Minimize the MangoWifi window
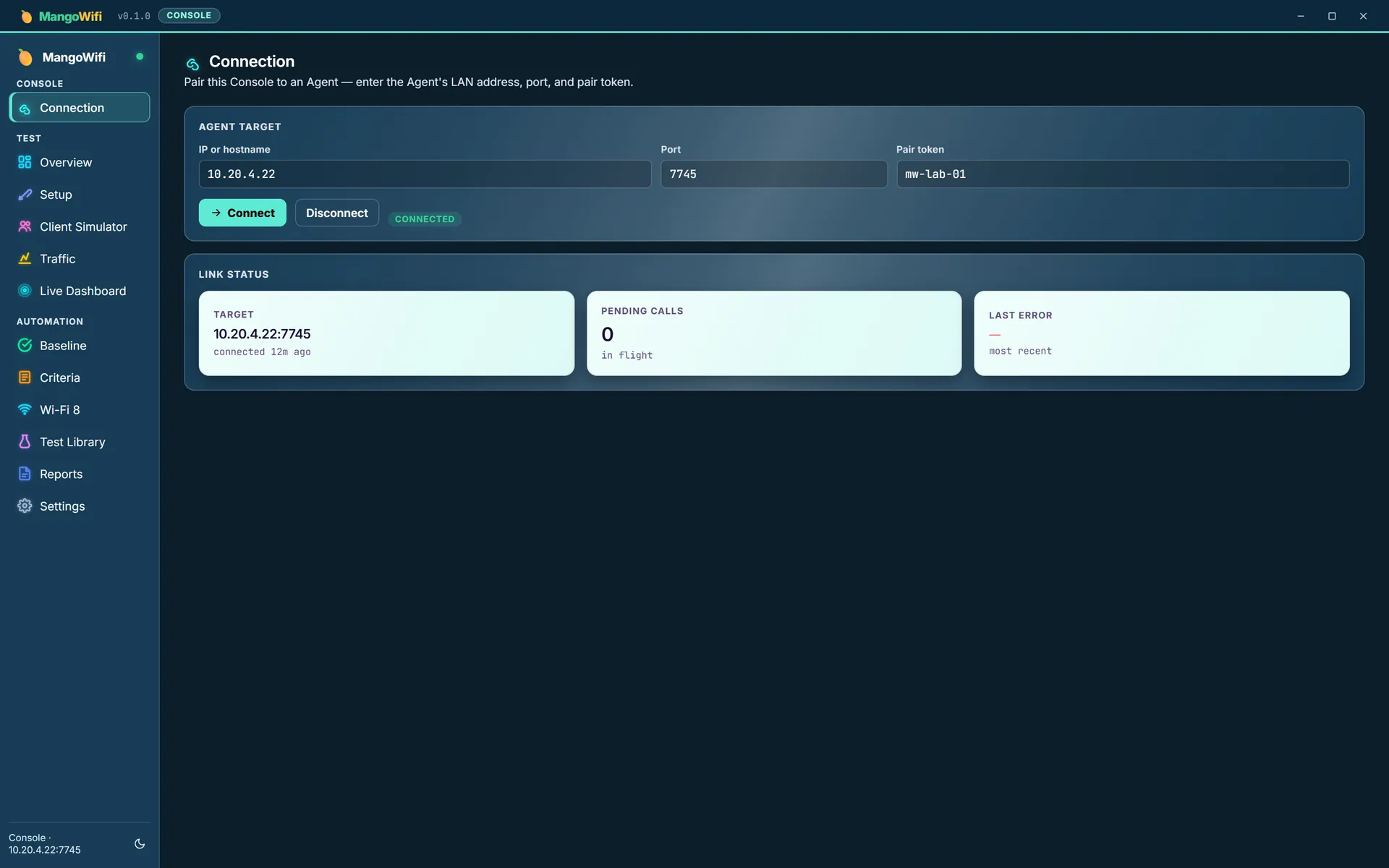 (x=1301, y=16)
